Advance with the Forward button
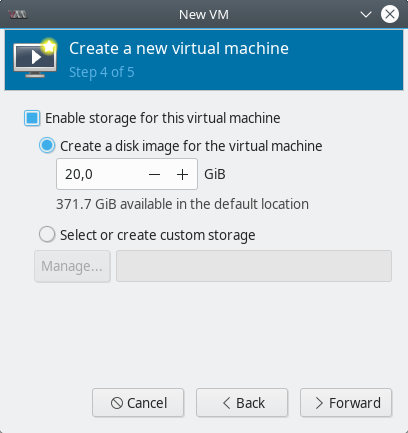 [x=346, y=403]
